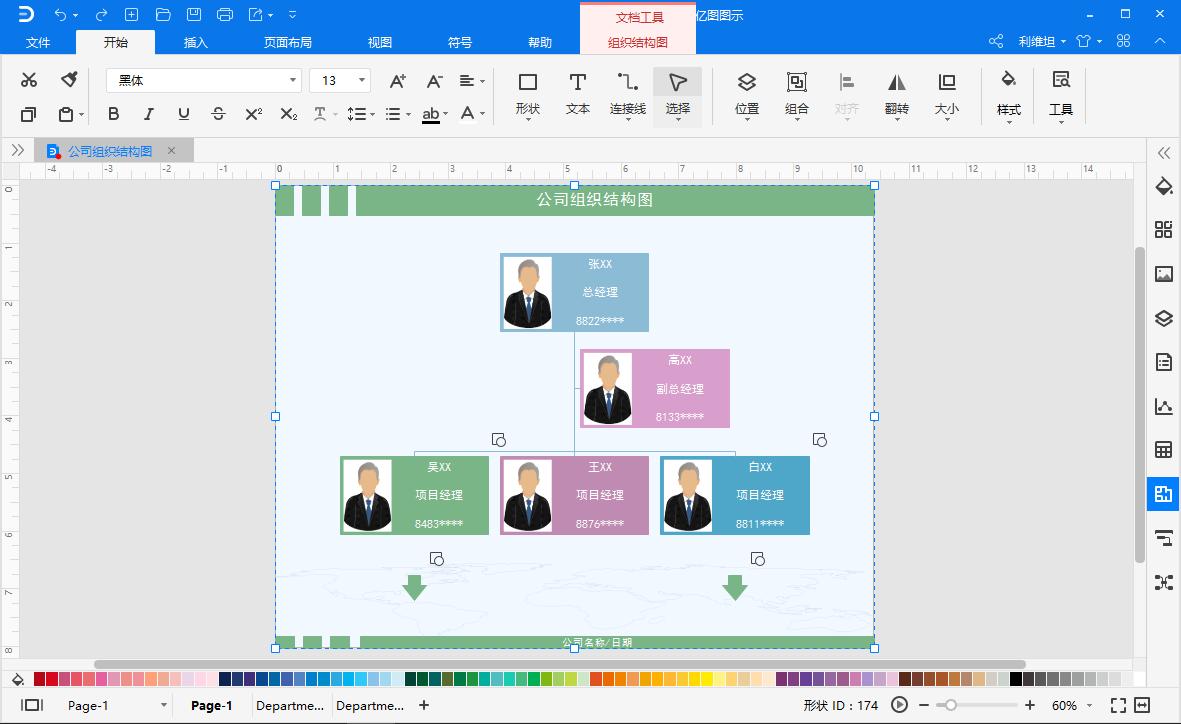Click the undo arrow icon
This screenshot has width=1181, height=724.
[60, 14]
